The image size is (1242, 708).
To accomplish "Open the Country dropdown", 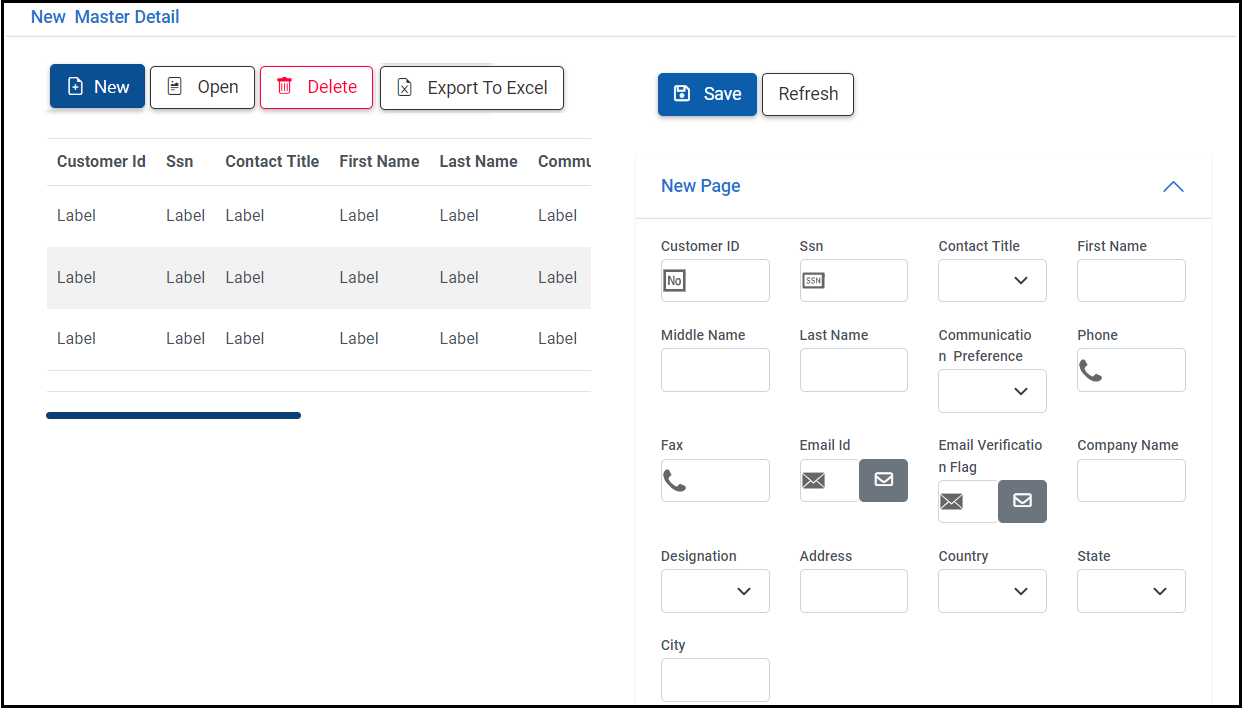I will coord(992,591).
